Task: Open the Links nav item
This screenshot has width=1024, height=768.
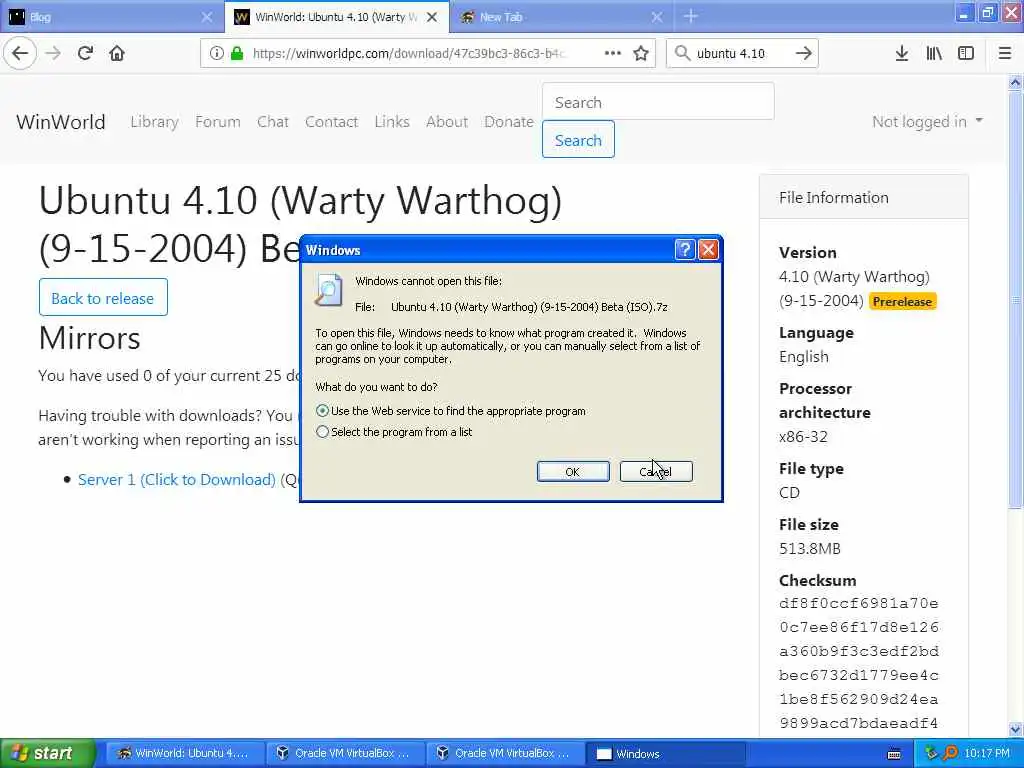Action: pyautogui.click(x=392, y=121)
